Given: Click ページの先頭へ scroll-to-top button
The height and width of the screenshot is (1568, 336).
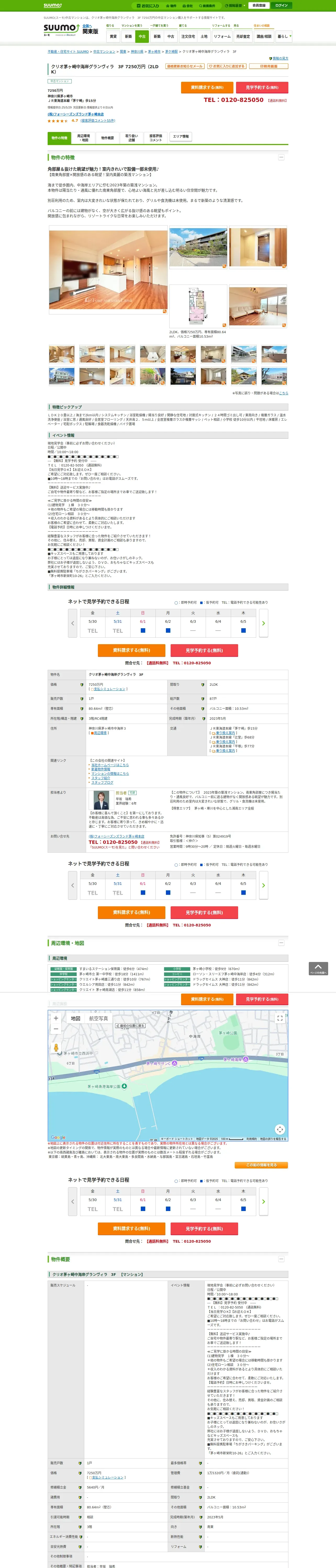Looking at the screenshot, I should point(318,969).
